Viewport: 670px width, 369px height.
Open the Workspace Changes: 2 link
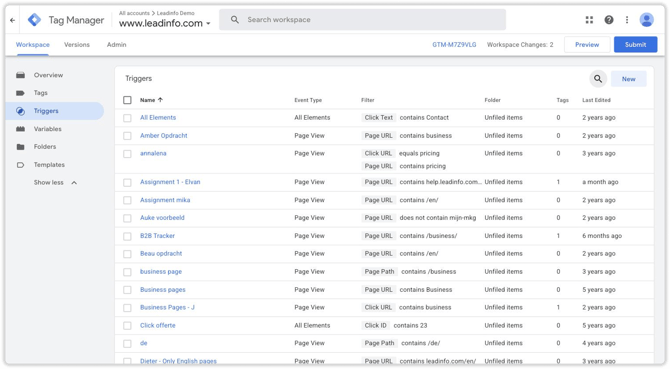(x=520, y=44)
